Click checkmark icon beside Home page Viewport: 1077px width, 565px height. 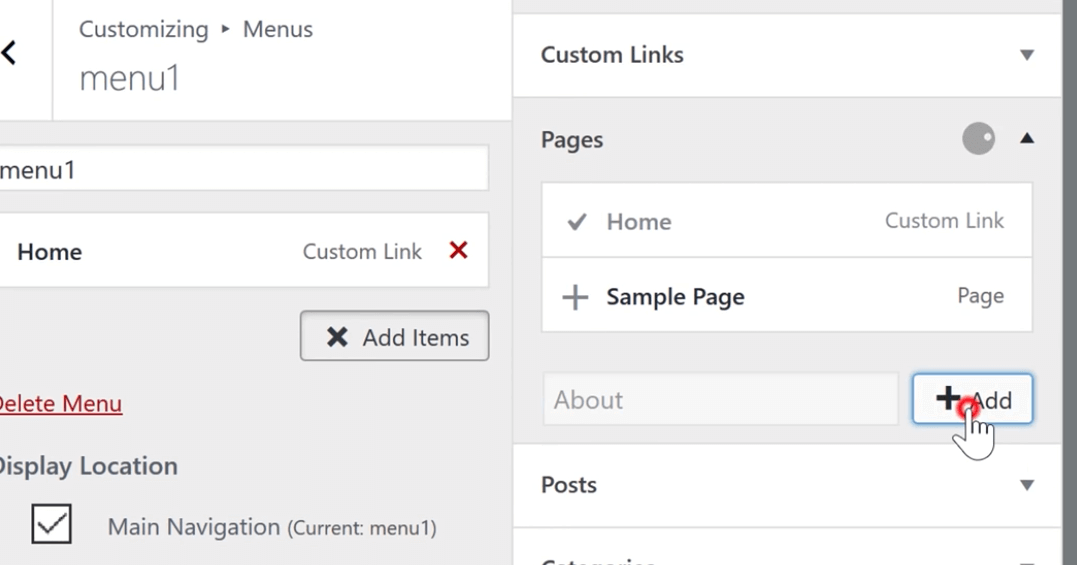pos(577,222)
